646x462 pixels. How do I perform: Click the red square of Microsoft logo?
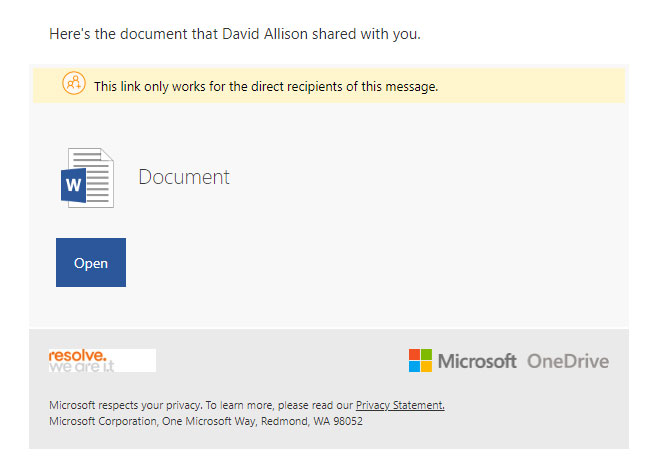pos(414,355)
